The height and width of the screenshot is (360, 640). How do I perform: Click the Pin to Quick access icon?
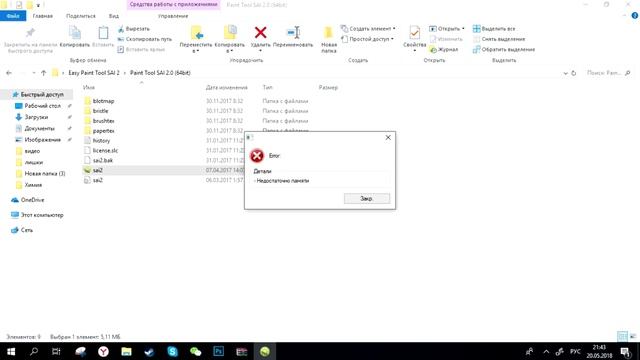coord(30,33)
